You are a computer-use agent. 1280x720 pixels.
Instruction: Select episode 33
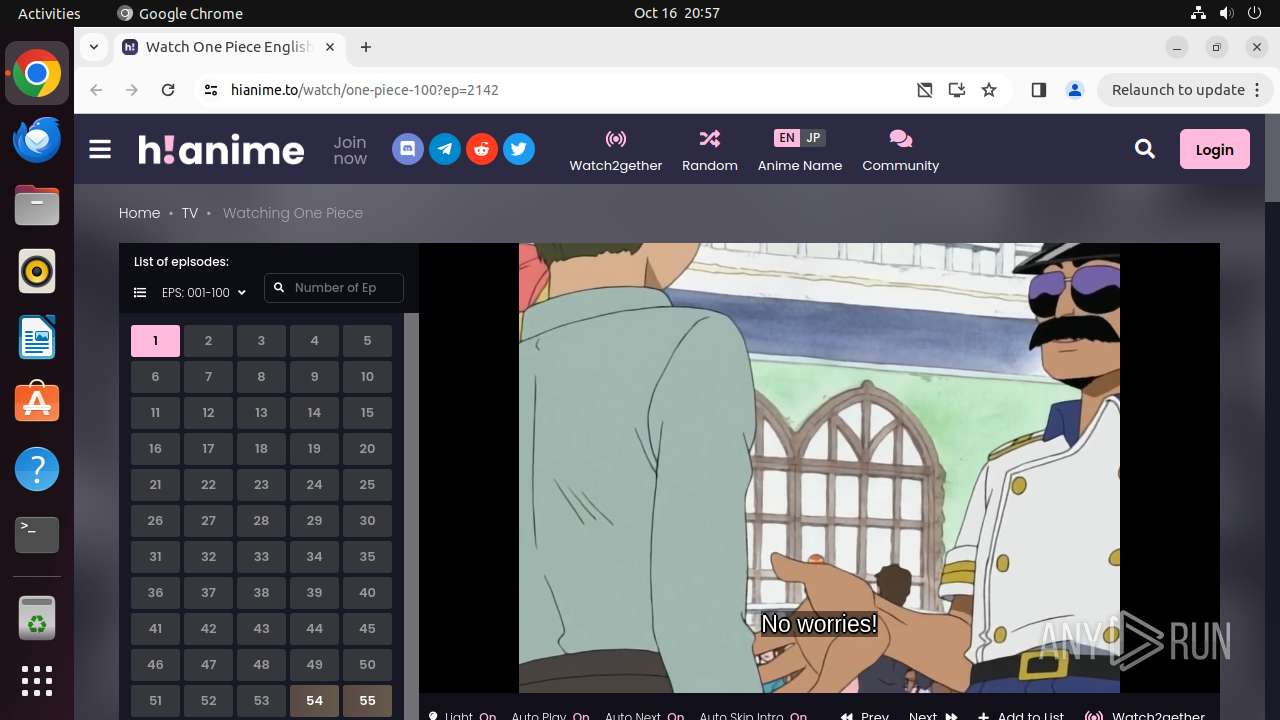pos(261,557)
